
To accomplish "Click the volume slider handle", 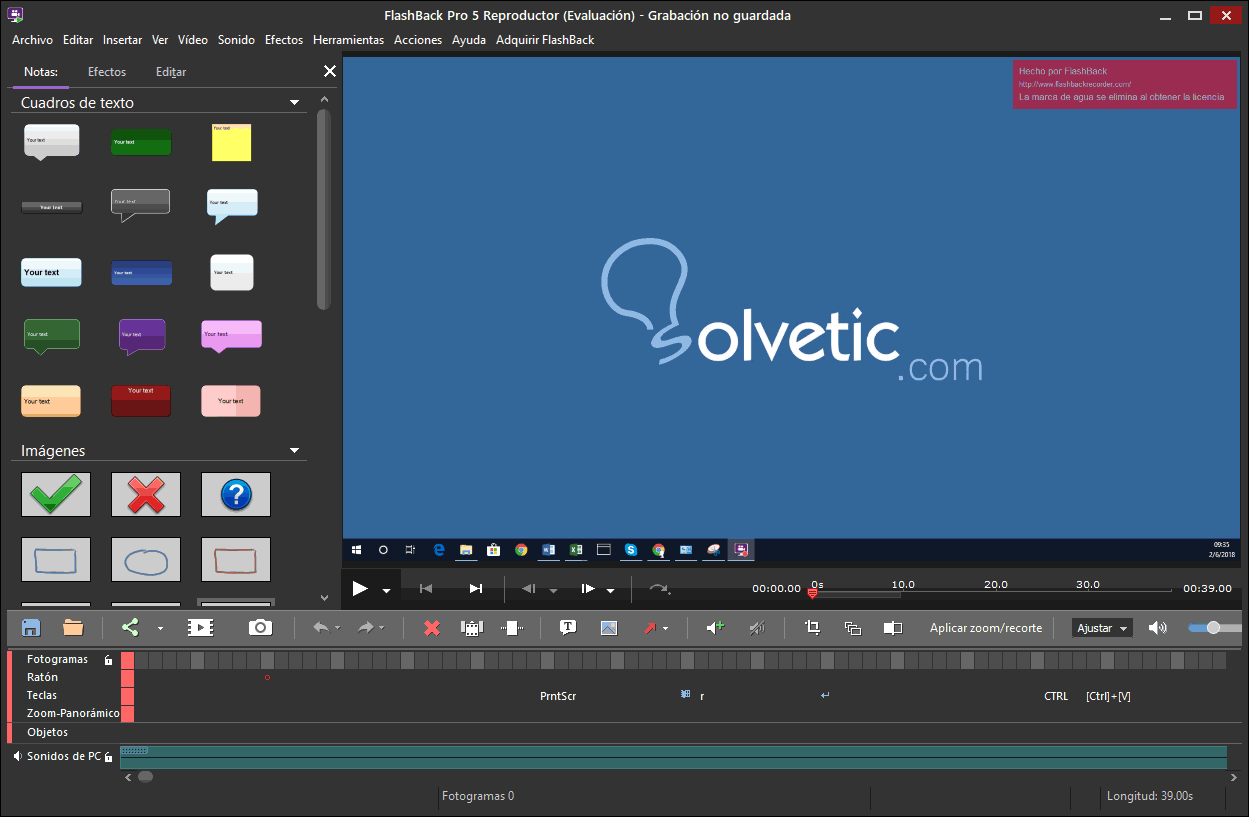I will (x=1213, y=628).
